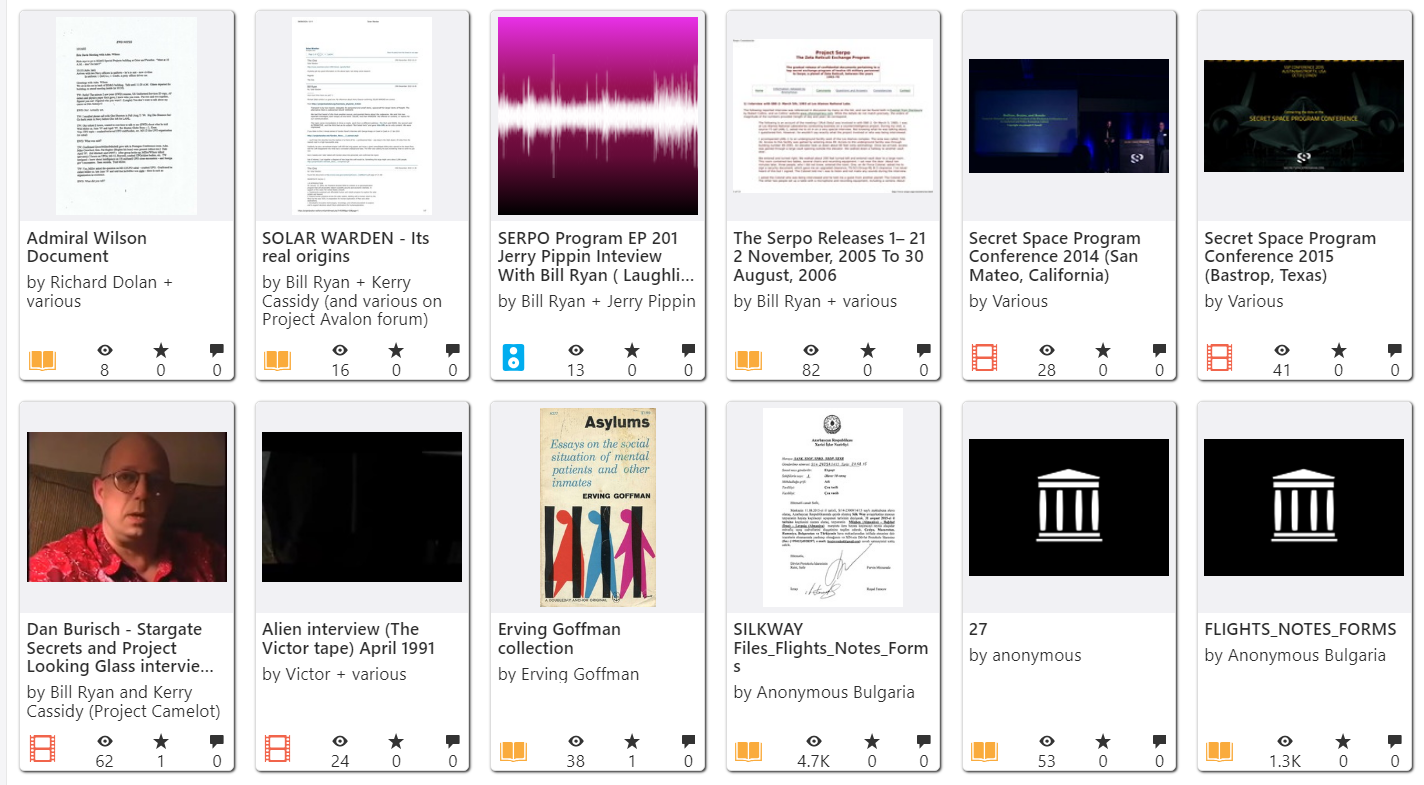The height and width of the screenshot is (785, 1424).
Task: Click the Project Serpo webpage thumbnail
Action: tap(833, 115)
